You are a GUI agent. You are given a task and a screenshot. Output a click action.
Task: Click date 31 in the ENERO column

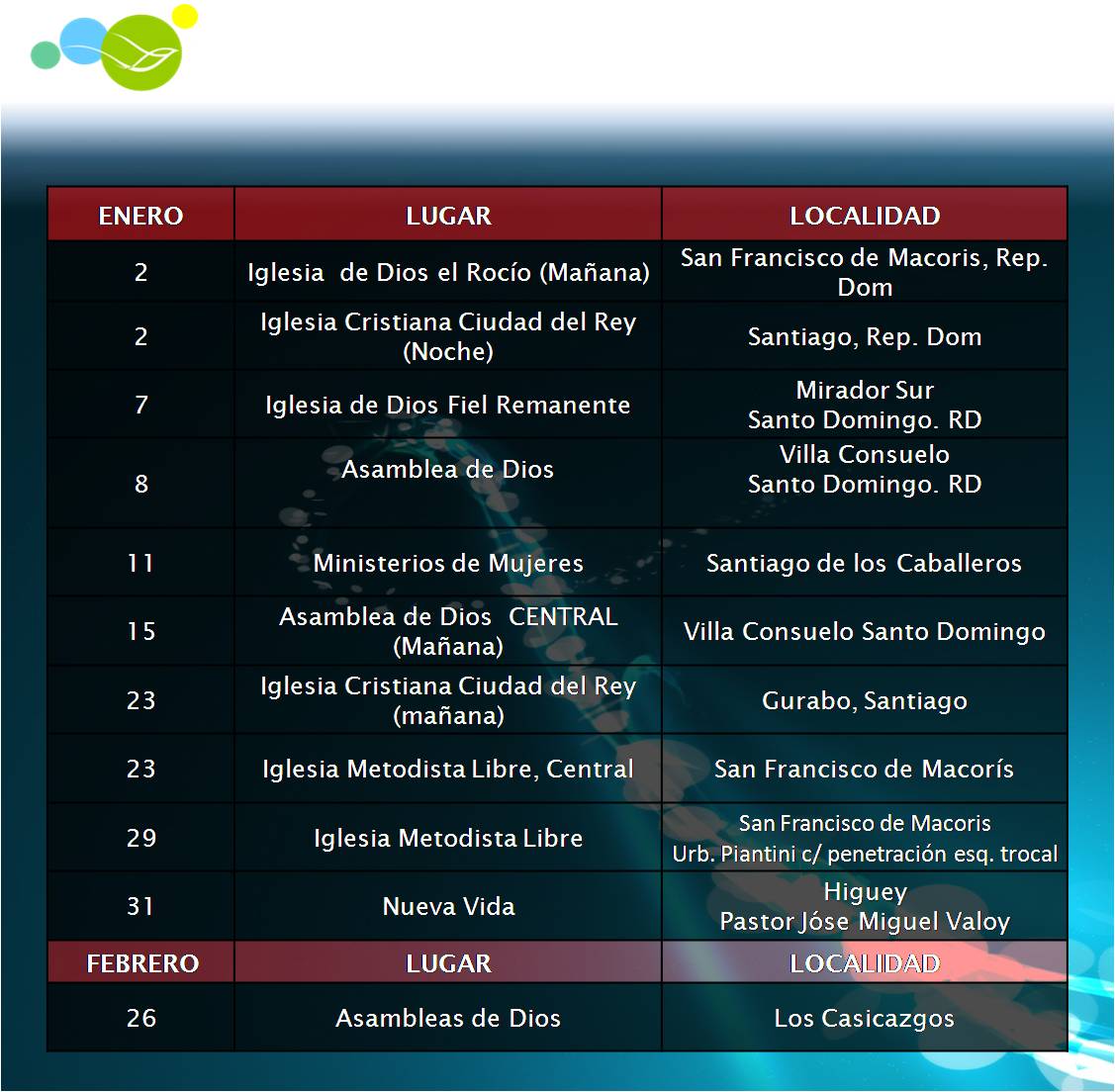point(140,907)
